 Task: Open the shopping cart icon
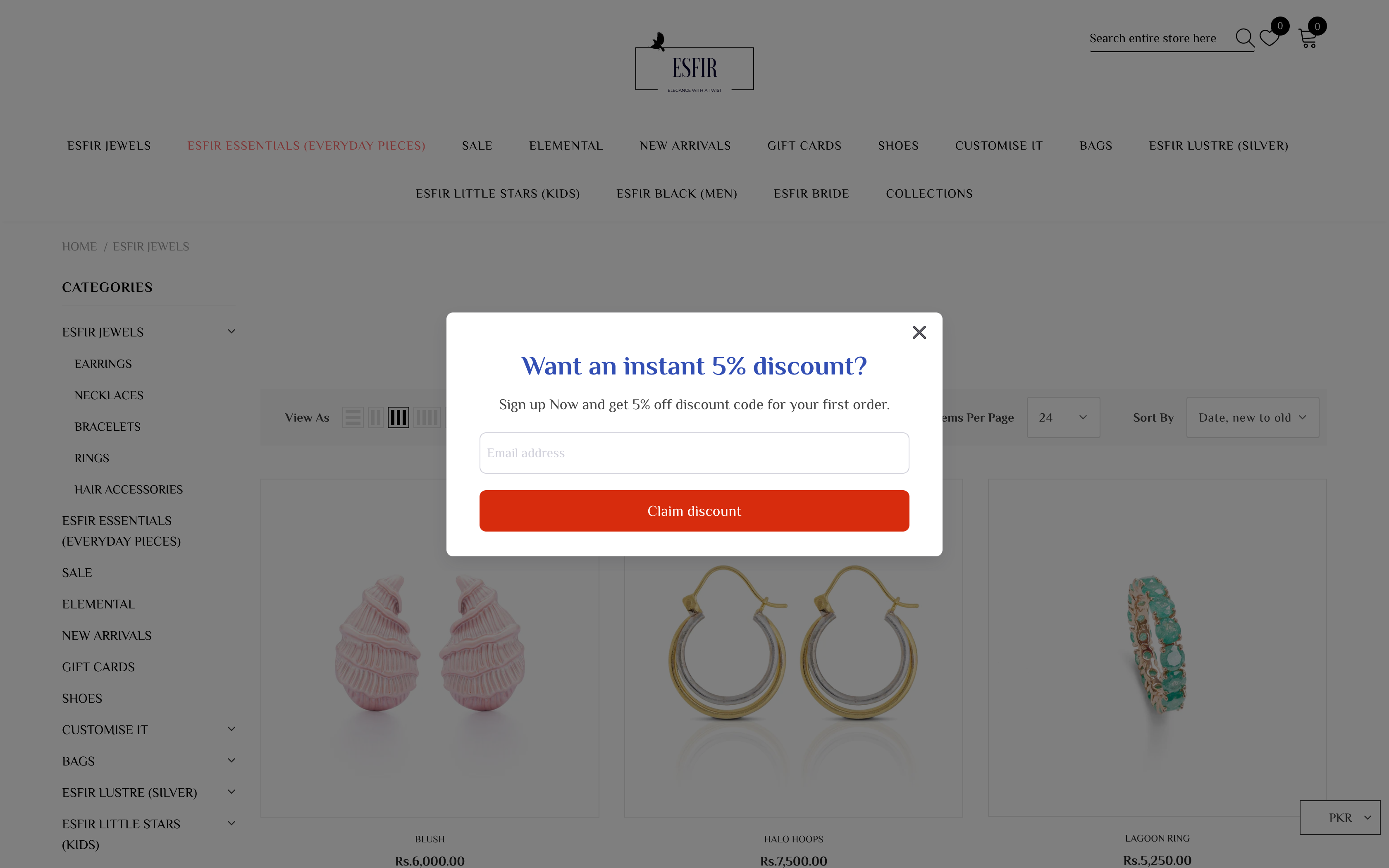(x=1308, y=38)
